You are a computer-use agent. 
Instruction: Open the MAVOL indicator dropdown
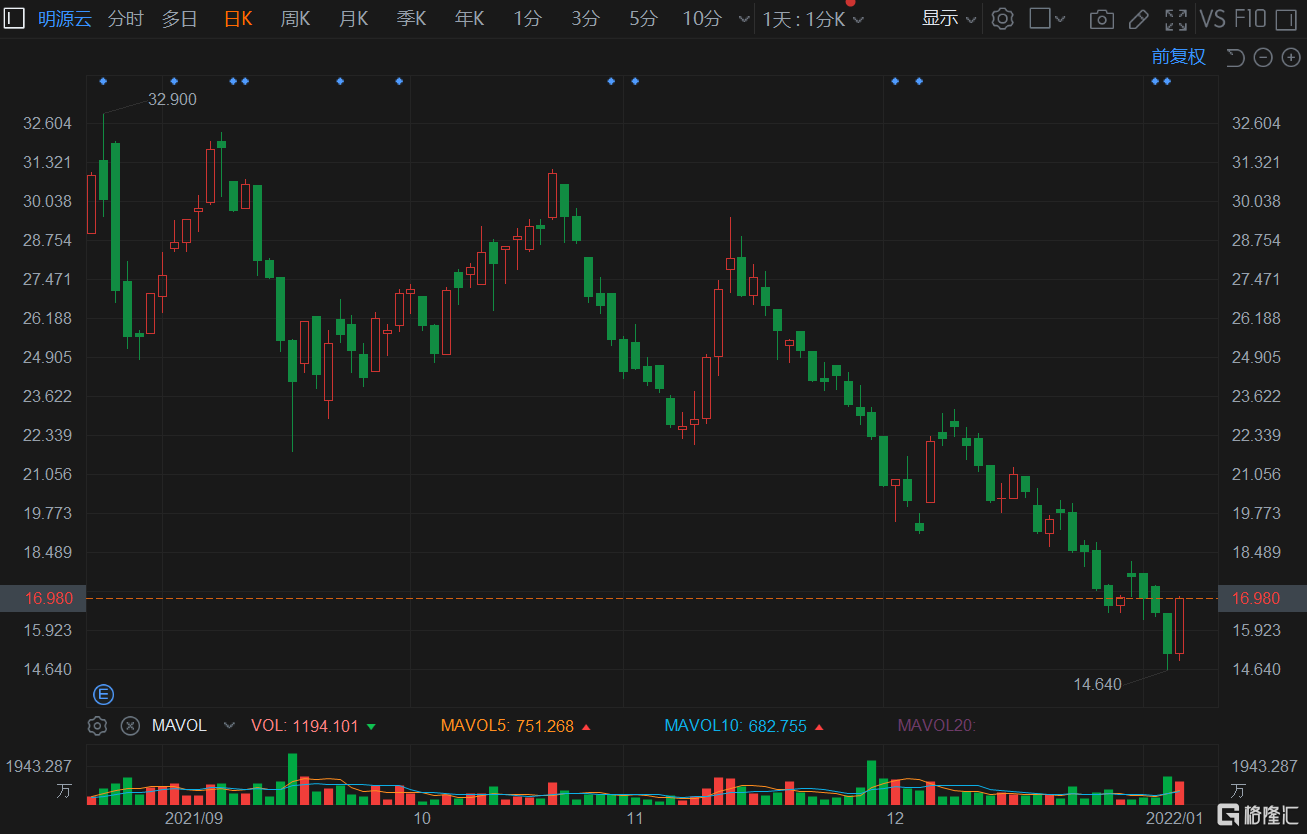pyautogui.click(x=229, y=726)
